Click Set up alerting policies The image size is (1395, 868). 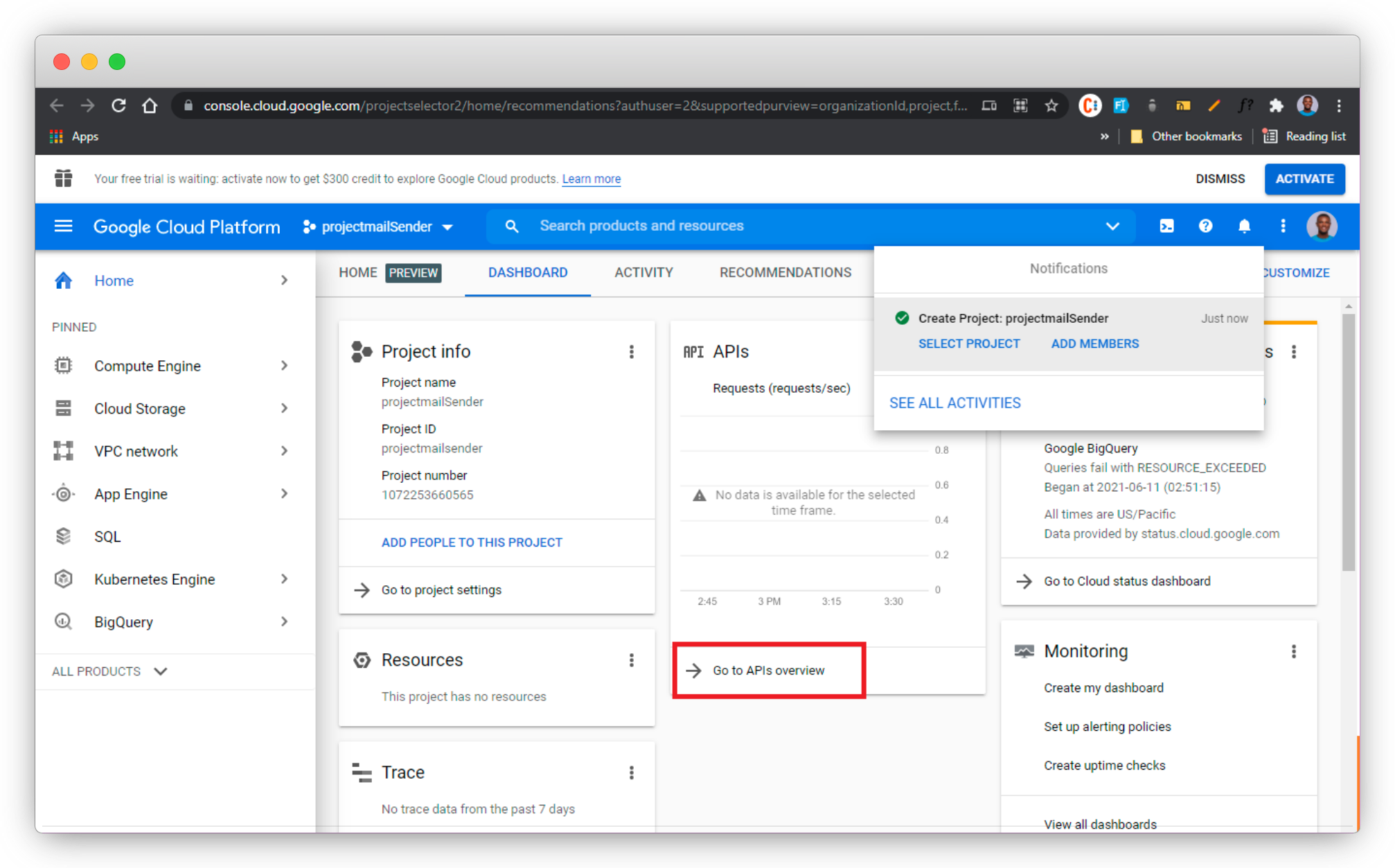1108,727
